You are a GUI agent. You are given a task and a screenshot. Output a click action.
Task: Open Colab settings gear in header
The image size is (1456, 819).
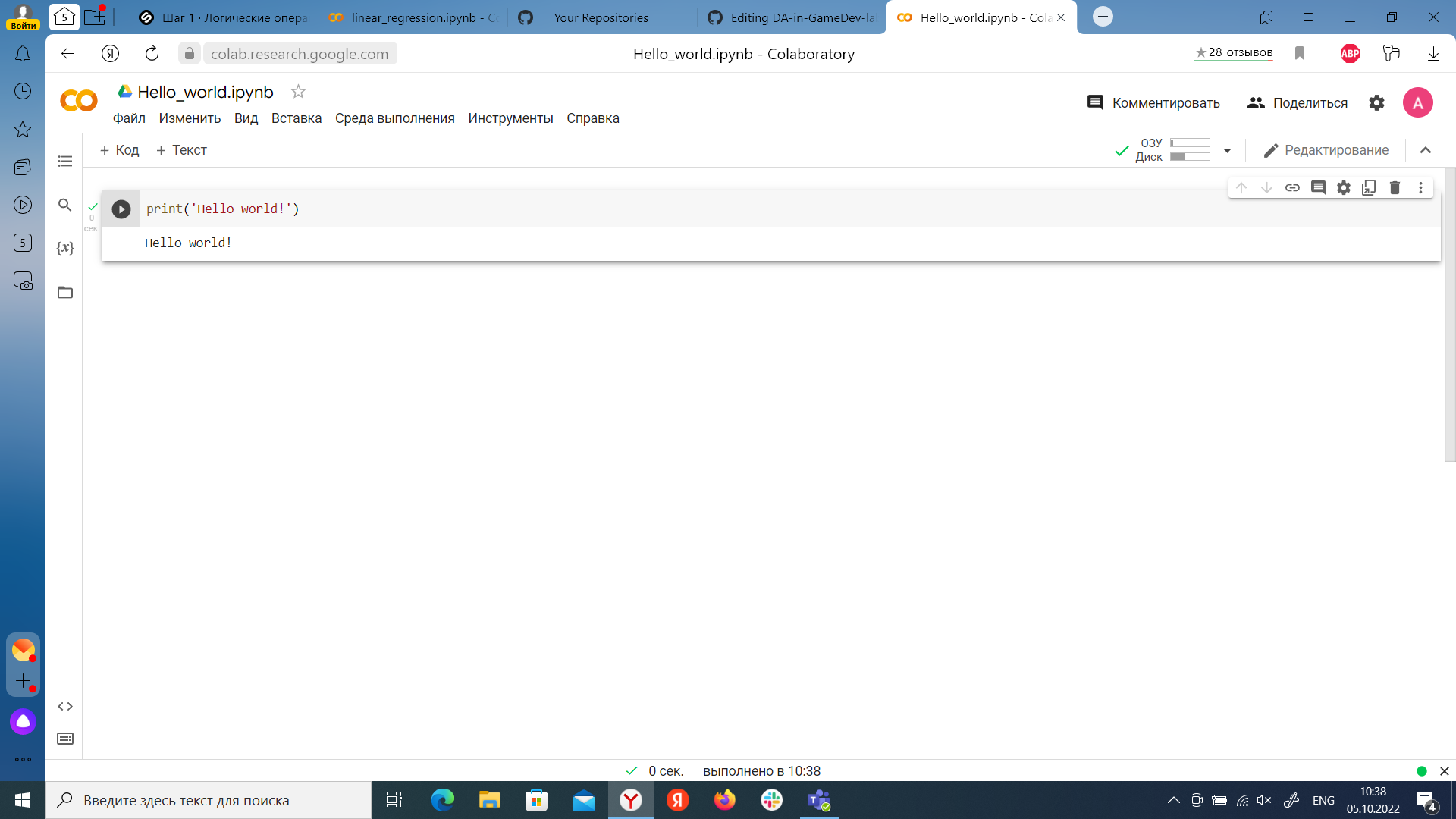coord(1376,103)
